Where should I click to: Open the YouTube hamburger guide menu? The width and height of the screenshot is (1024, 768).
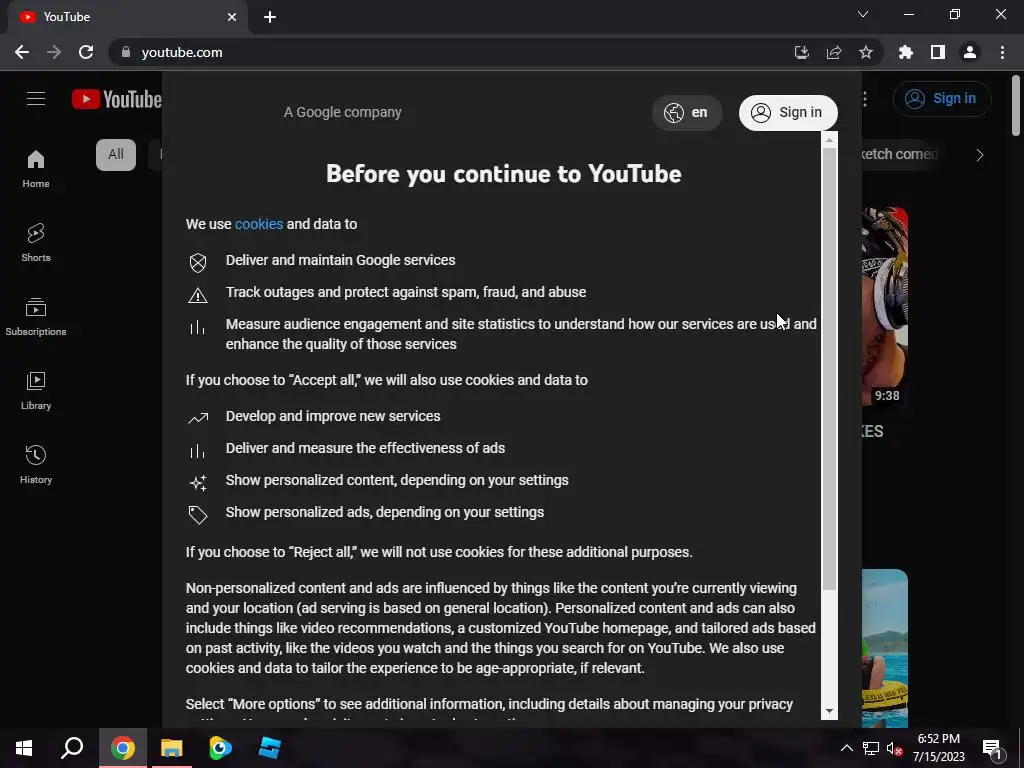pyautogui.click(x=36, y=99)
